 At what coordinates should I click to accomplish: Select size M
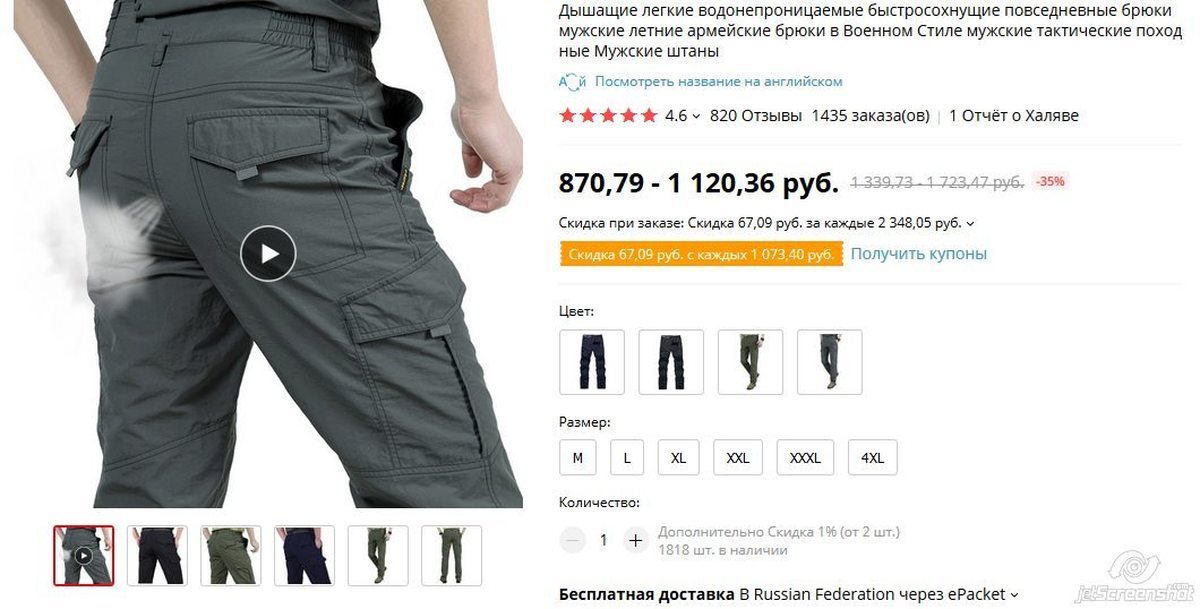pyautogui.click(x=578, y=458)
